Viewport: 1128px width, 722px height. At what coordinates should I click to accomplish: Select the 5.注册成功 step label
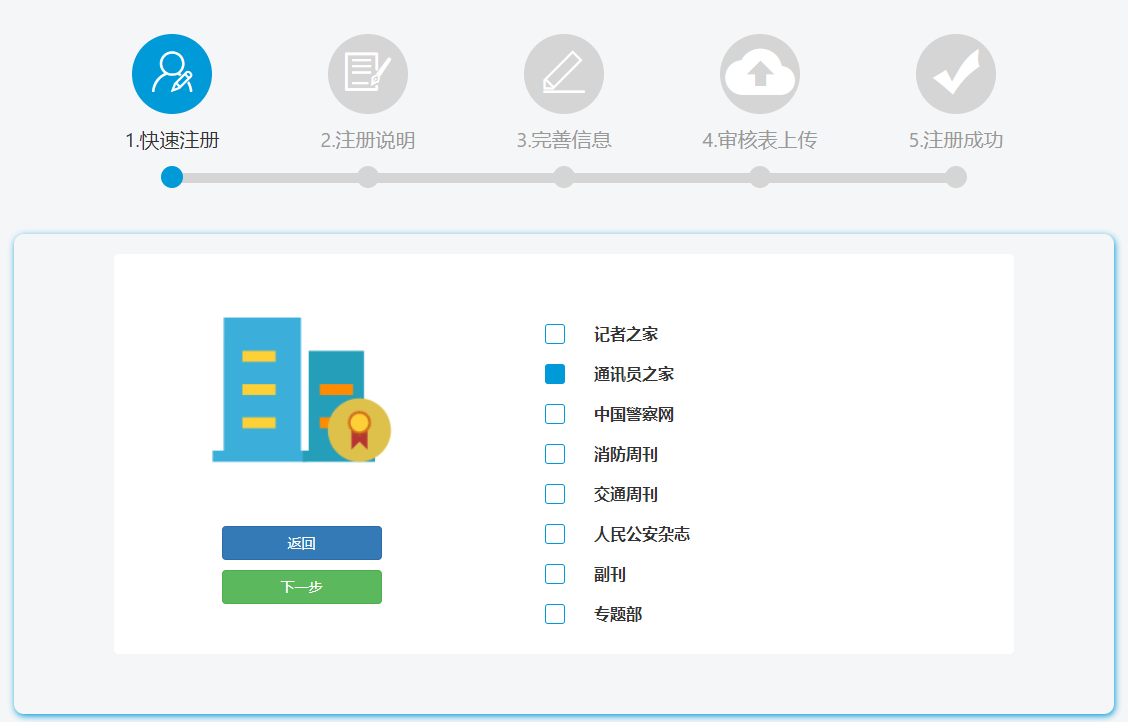(955, 140)
